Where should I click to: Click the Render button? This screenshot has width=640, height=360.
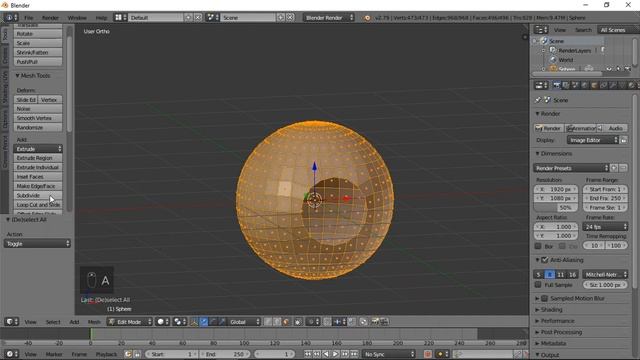tap(549, 128)
